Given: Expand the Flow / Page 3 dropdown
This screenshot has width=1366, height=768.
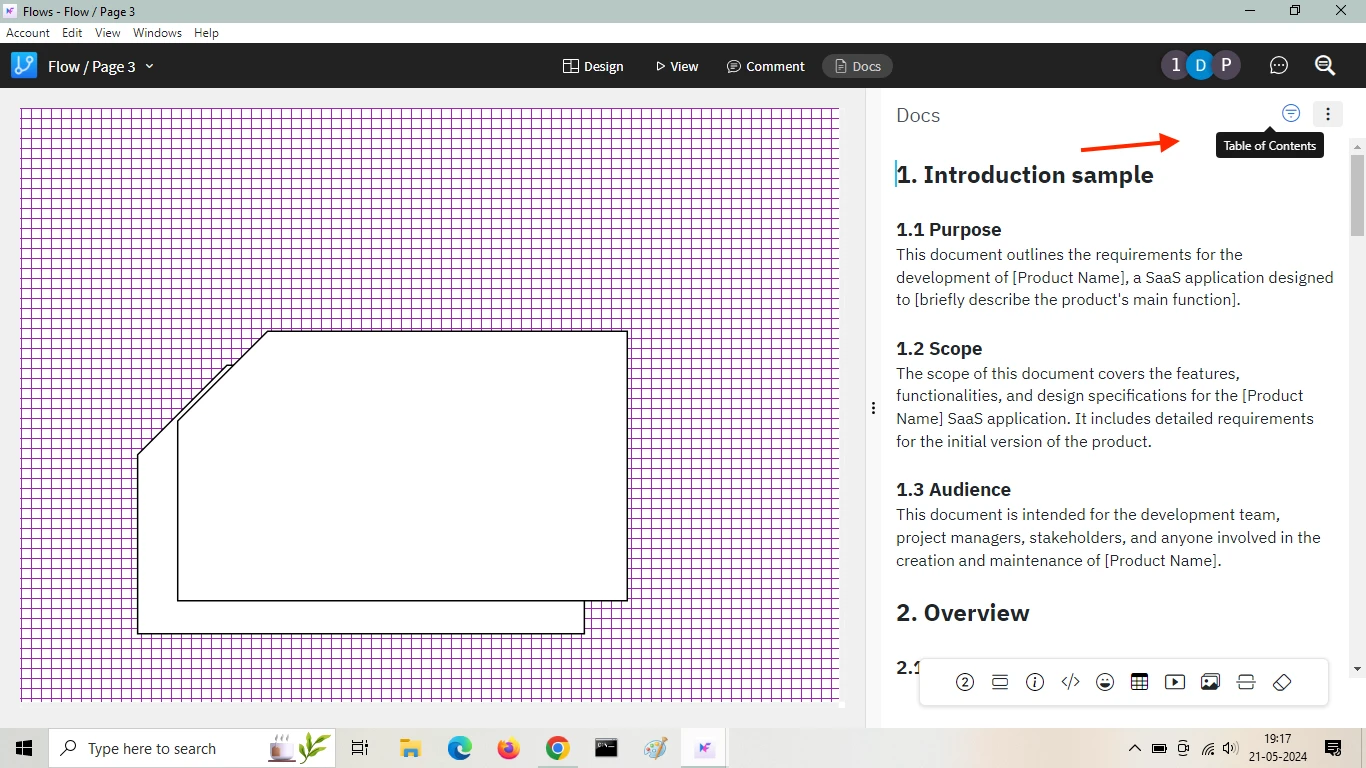Looking at the screenshot, I should tap(148, 66).
